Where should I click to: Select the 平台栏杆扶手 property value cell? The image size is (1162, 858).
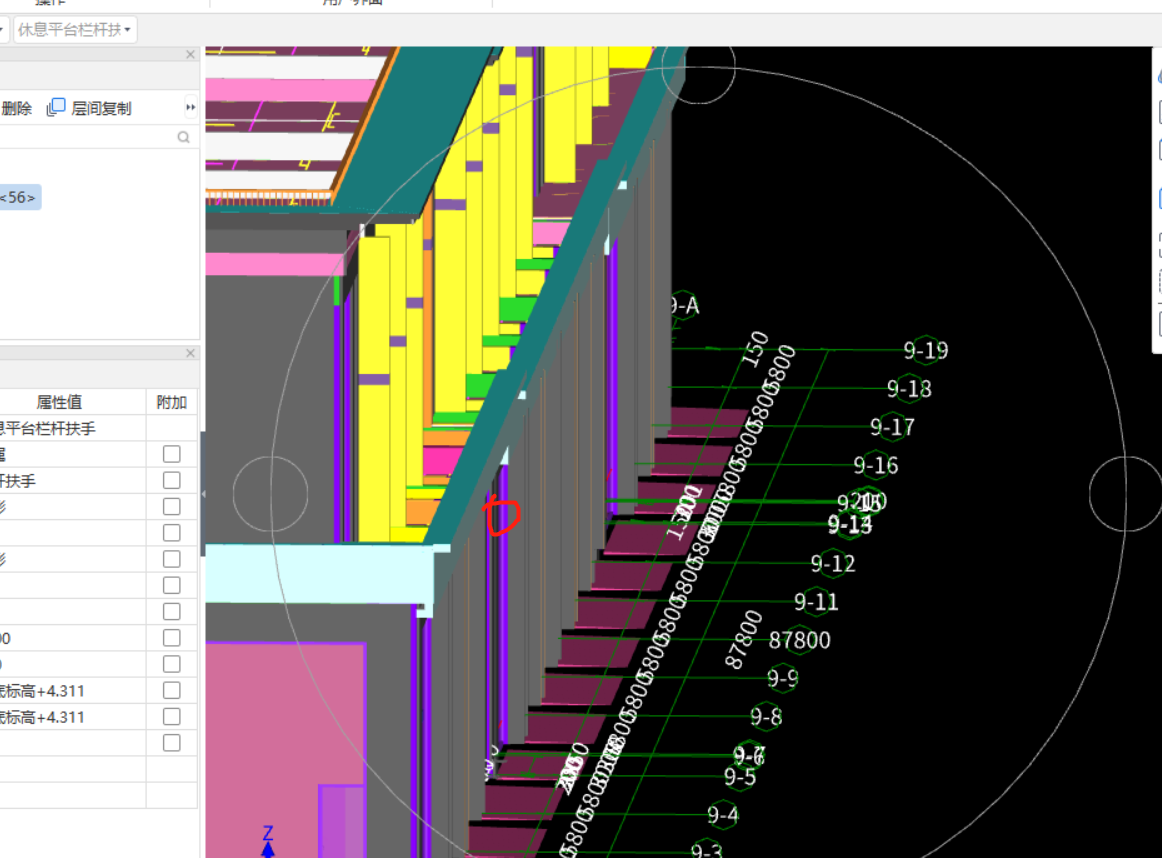click(73, 428)
